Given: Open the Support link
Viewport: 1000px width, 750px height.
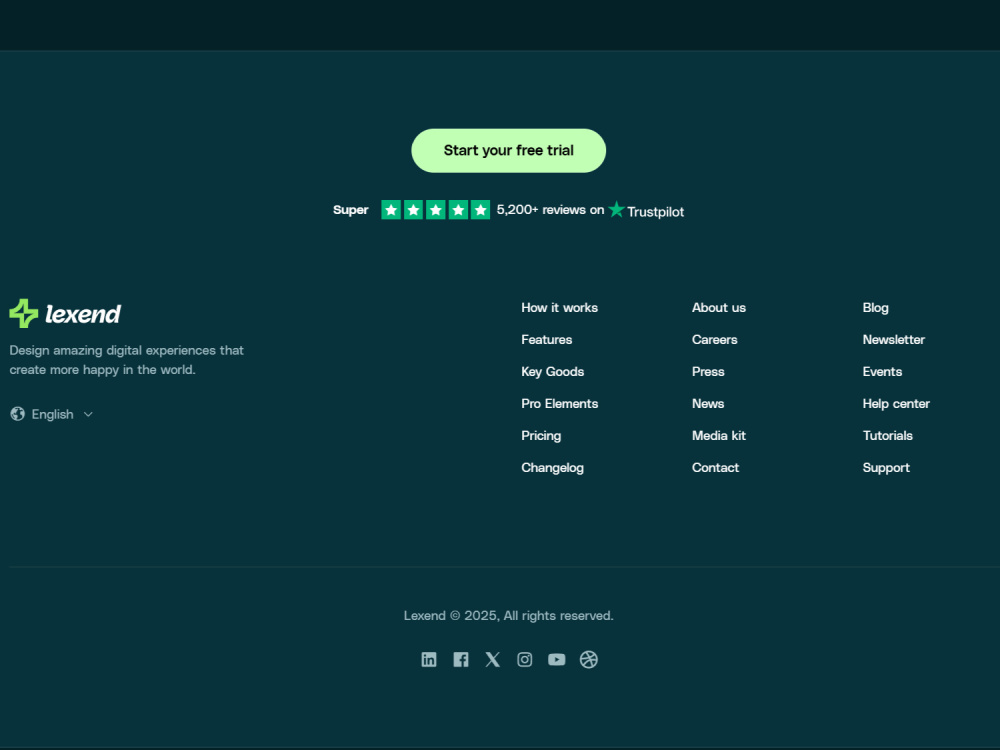Looking at the screenshot, I should coord(886,467).
